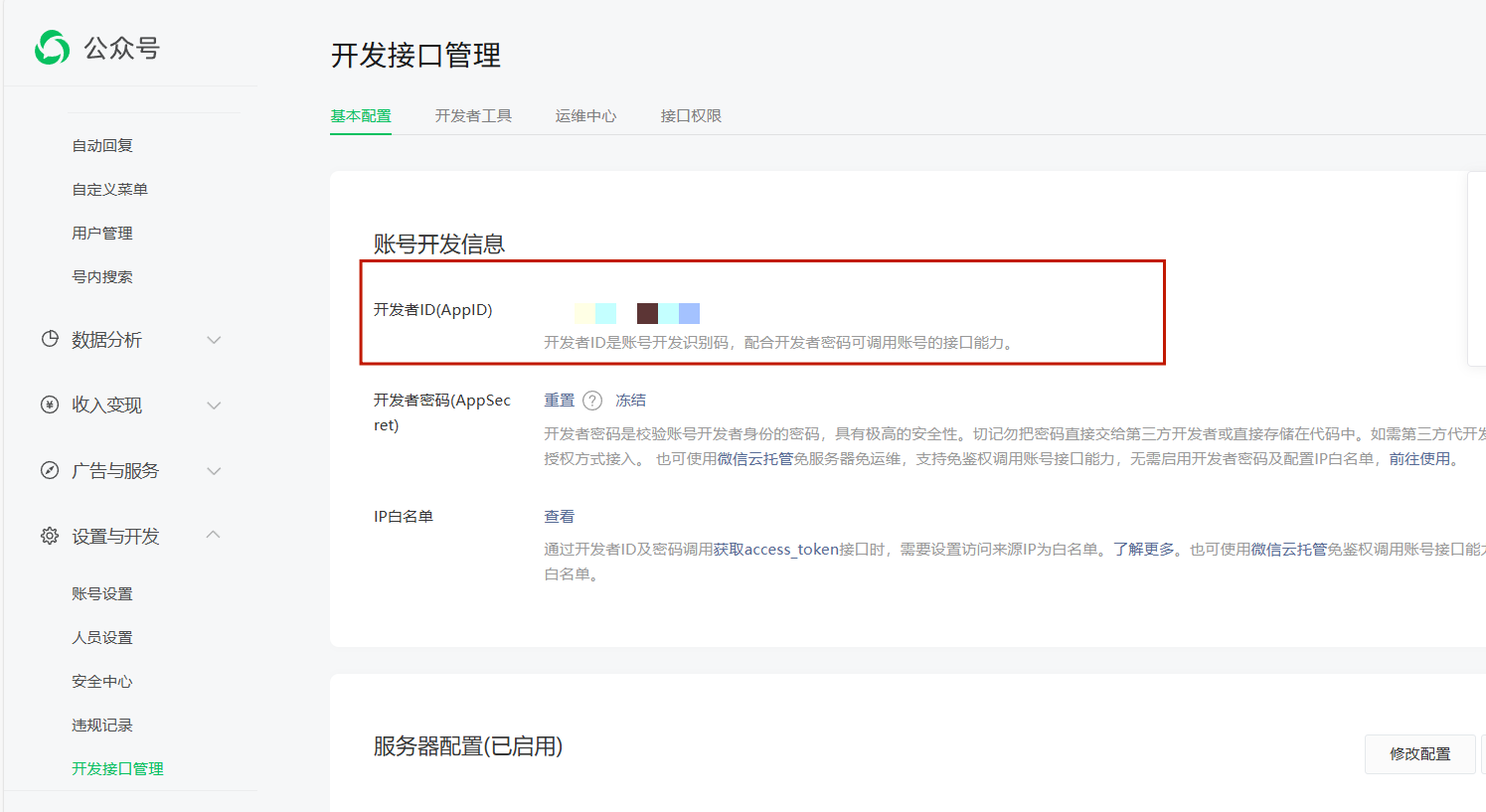Click 查看 to view IP whitelist
This screenshot has width=1486, height=812.
tap(559, 517)
